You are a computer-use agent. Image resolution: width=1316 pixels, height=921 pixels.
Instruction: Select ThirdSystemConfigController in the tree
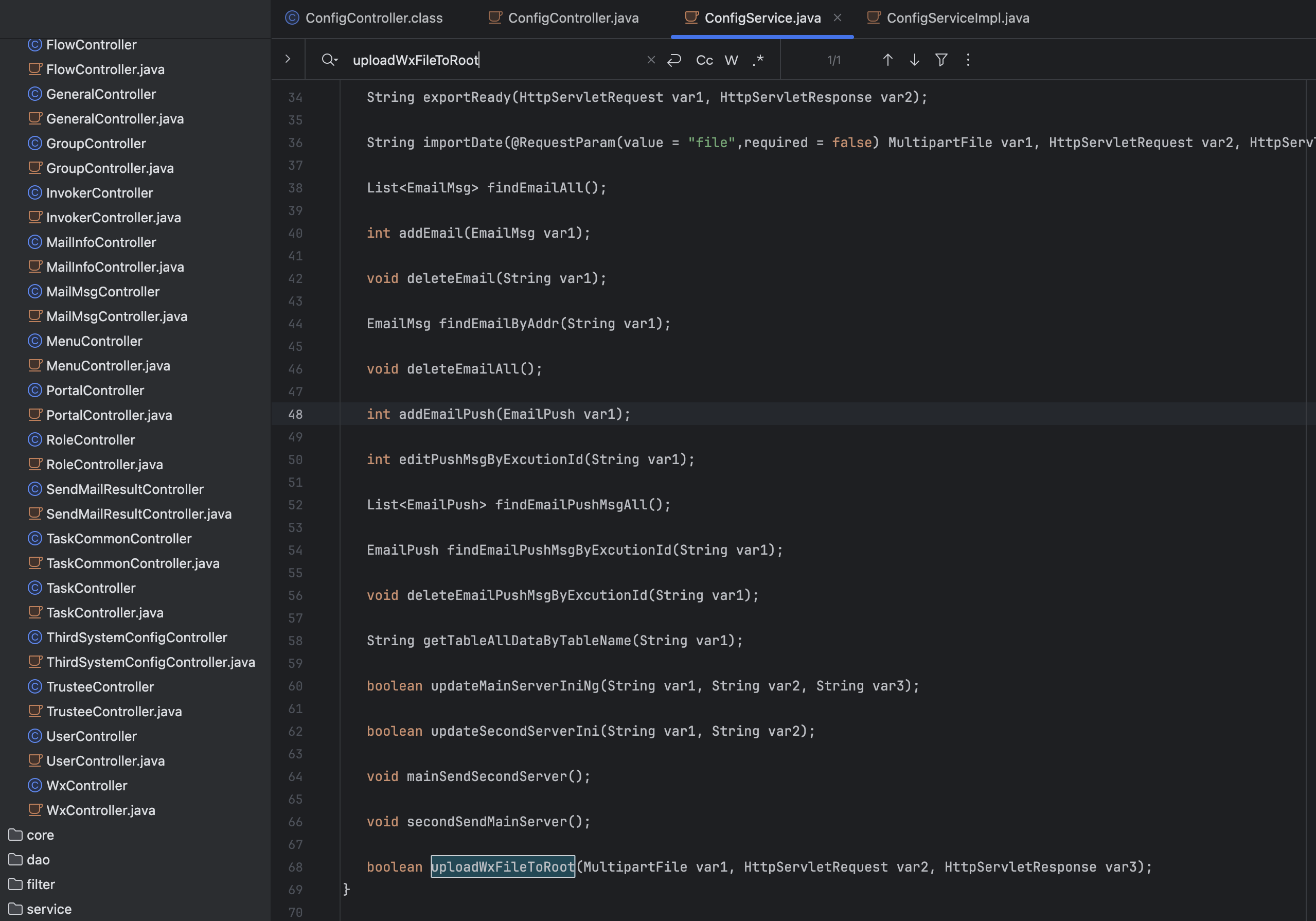pyautogui.click(x=136, y=637)
